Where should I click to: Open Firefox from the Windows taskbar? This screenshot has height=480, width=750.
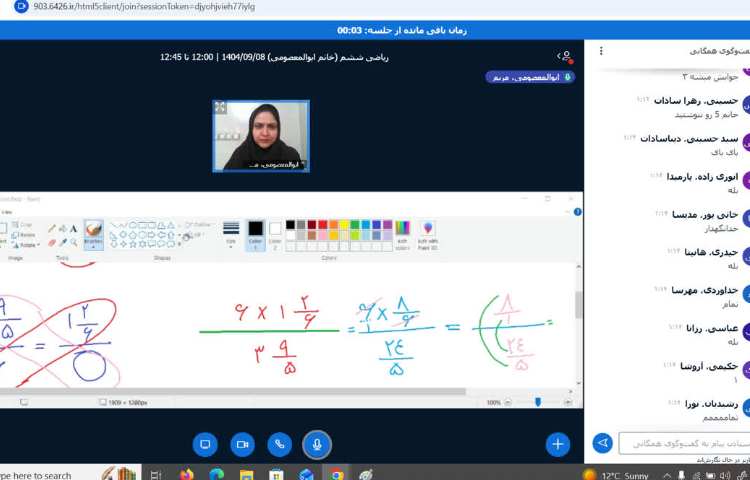click(186, 474)
